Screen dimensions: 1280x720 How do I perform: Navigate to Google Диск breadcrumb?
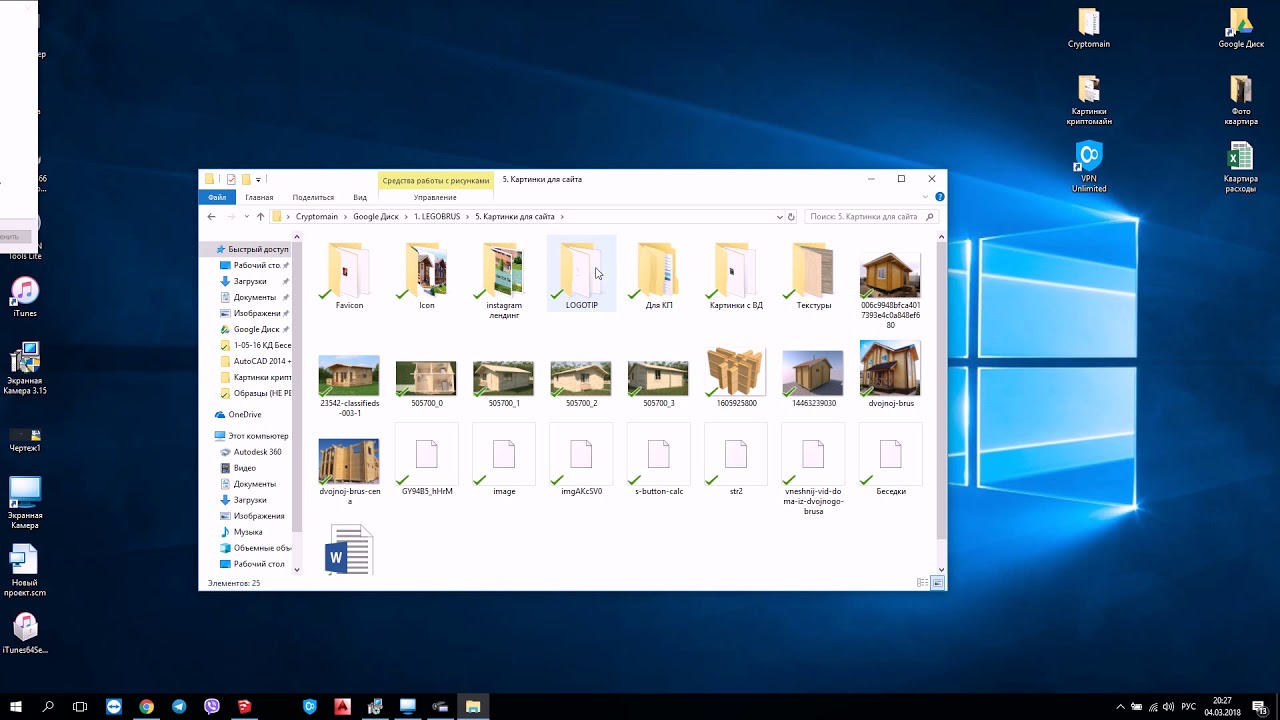[x=376, y=217]
